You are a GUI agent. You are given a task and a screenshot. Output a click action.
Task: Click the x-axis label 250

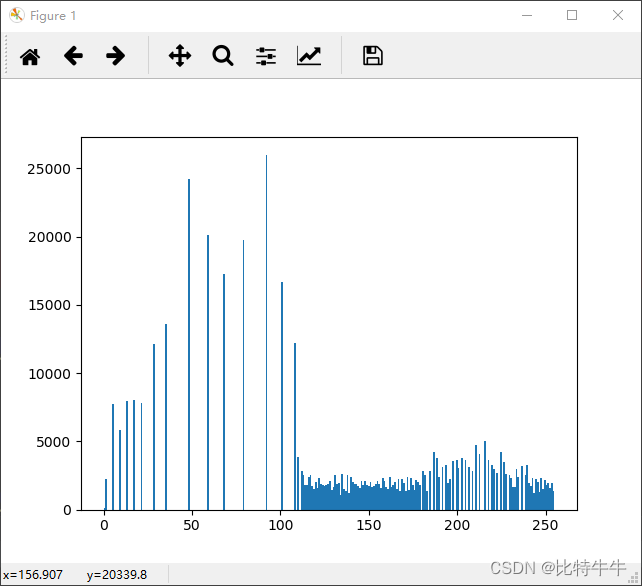pyautogui.click(x=545, y=525)
